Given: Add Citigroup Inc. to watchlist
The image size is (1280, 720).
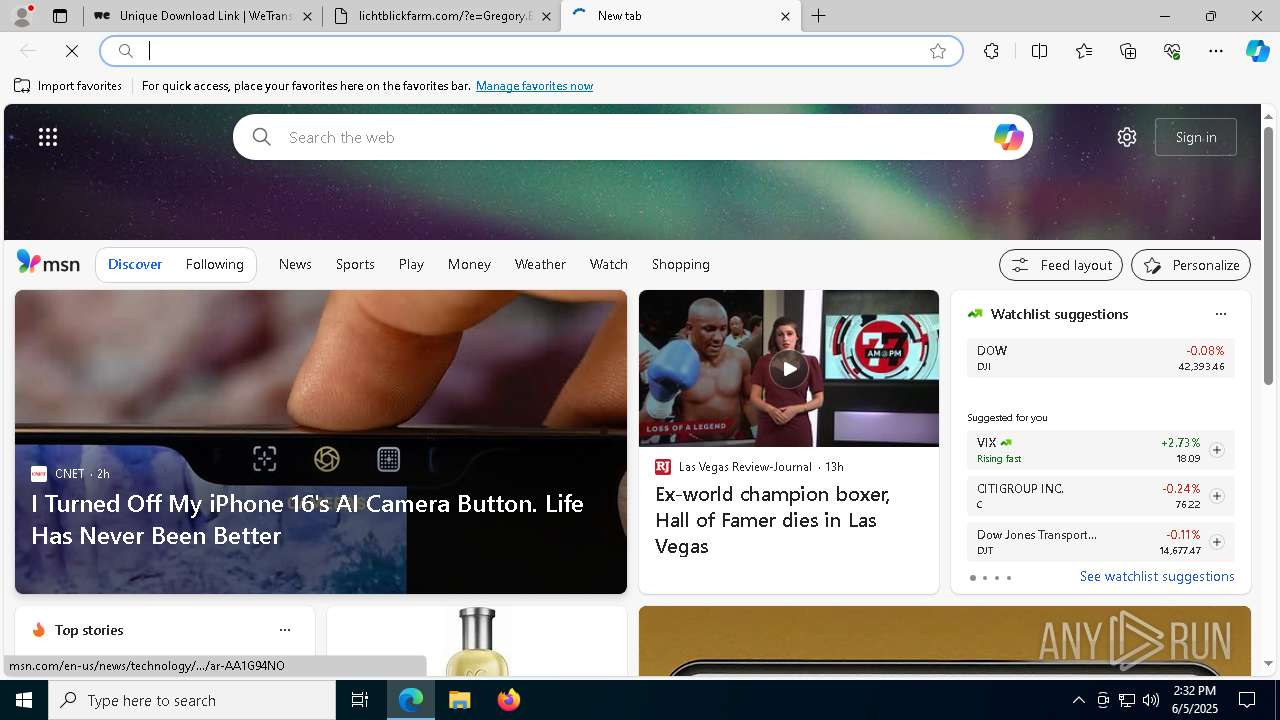Looking at the screenshot, I should [1216, 496].
